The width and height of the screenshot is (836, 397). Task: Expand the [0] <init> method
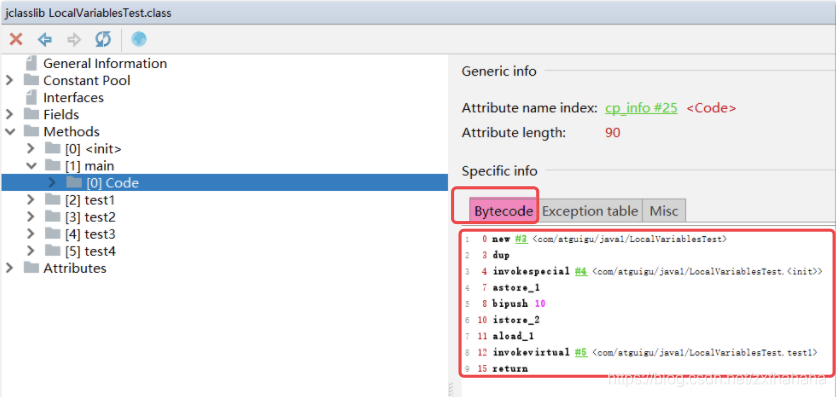(x=30, y=149)
